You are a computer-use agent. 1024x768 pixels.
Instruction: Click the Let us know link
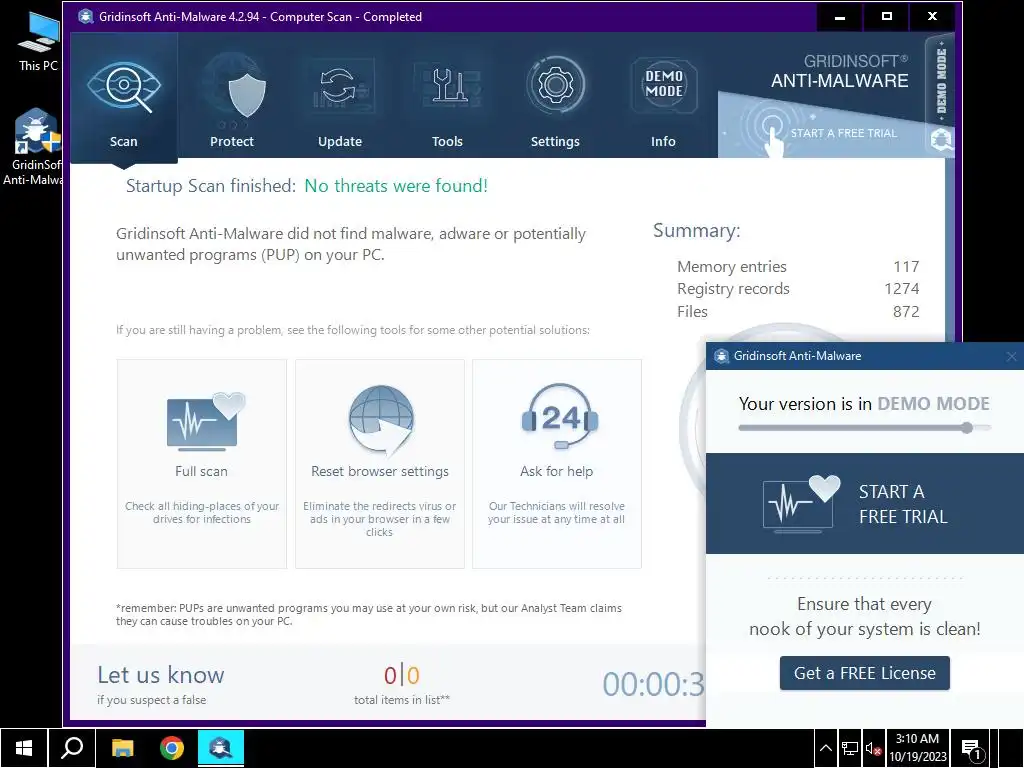pos(161,675)
